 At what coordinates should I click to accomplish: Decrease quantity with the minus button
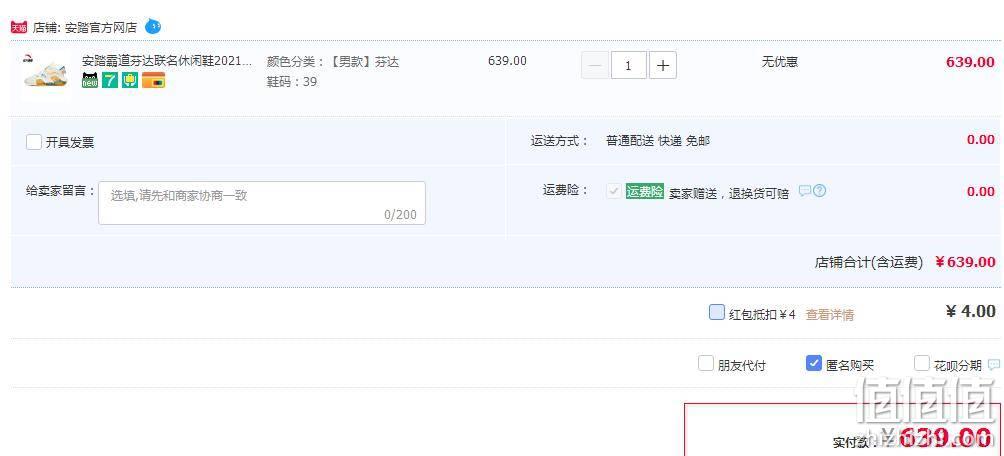595,65
